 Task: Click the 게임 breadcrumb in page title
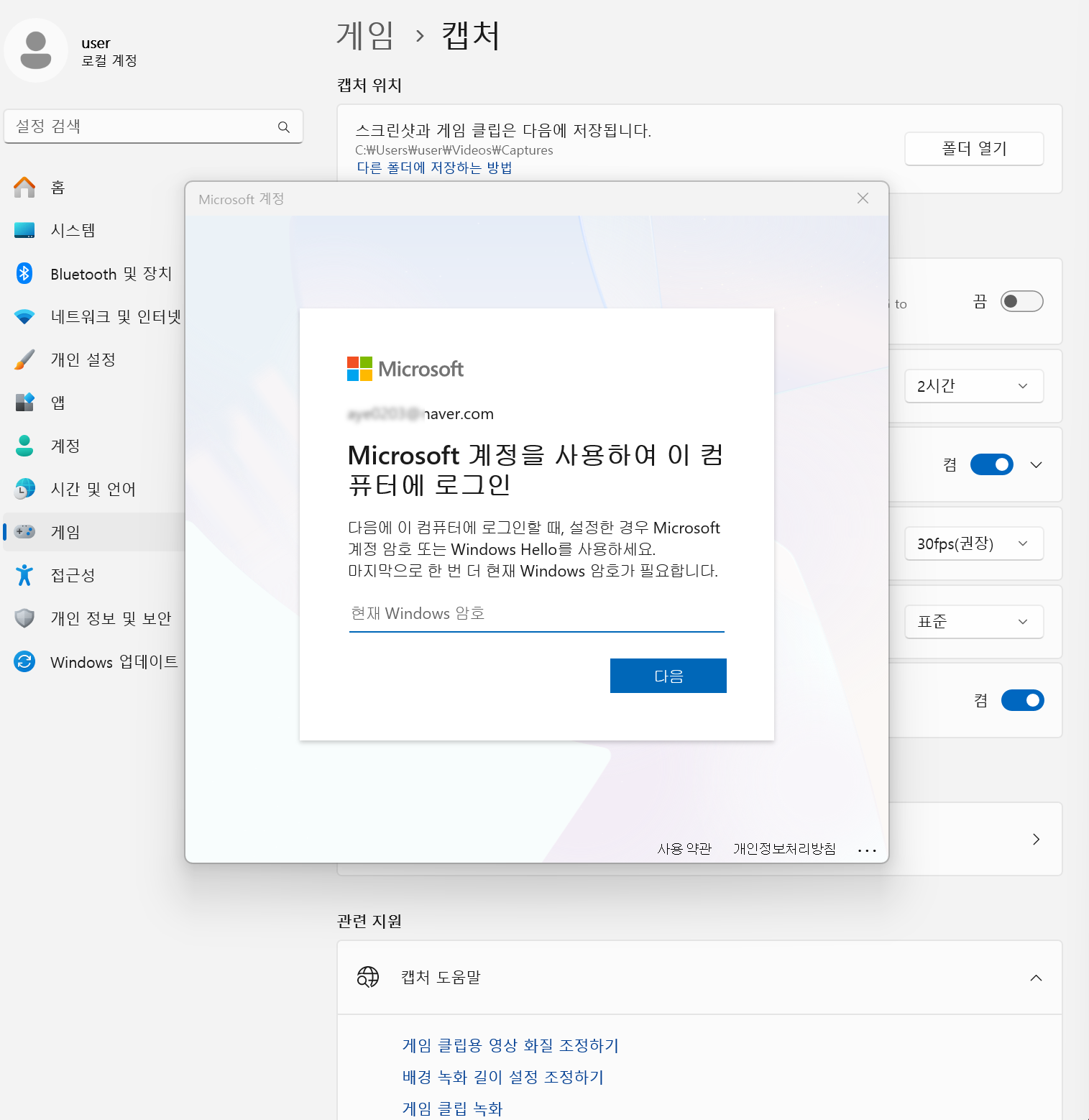point(365,35)
